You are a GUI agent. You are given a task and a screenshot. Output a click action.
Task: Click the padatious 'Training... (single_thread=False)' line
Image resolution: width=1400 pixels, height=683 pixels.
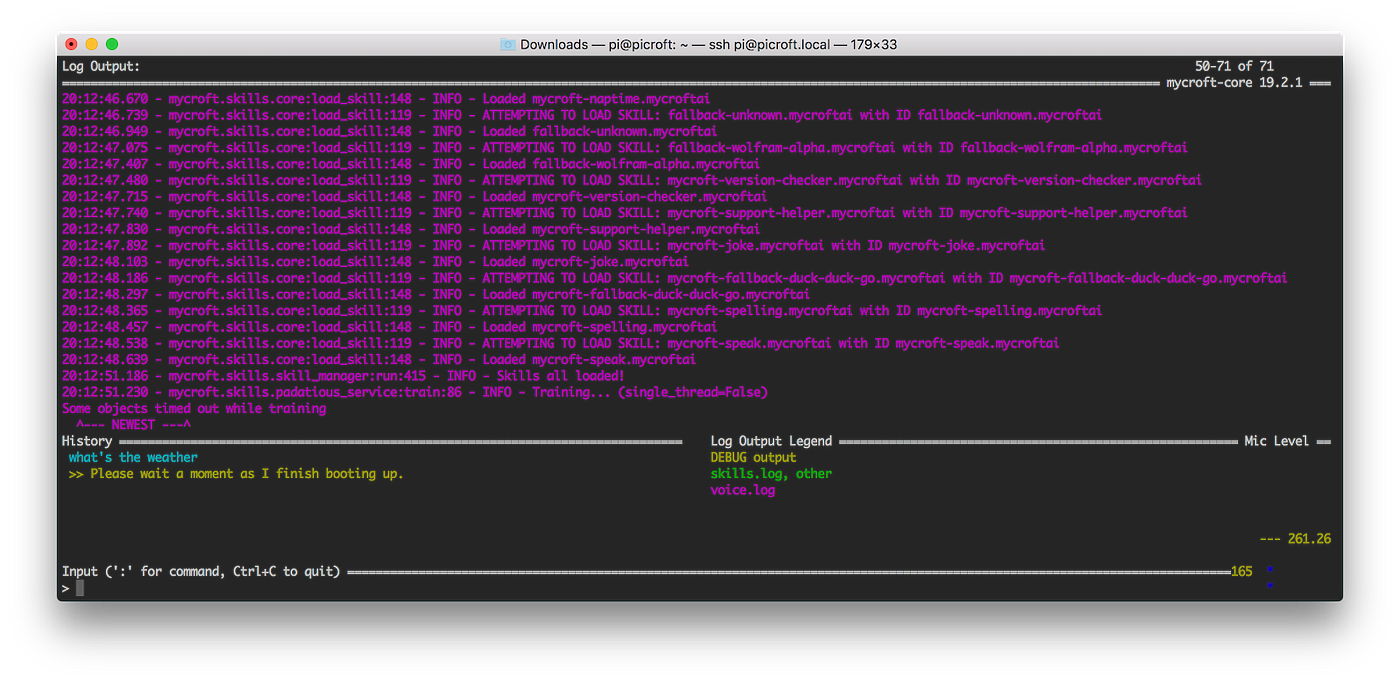click(415, 392)
